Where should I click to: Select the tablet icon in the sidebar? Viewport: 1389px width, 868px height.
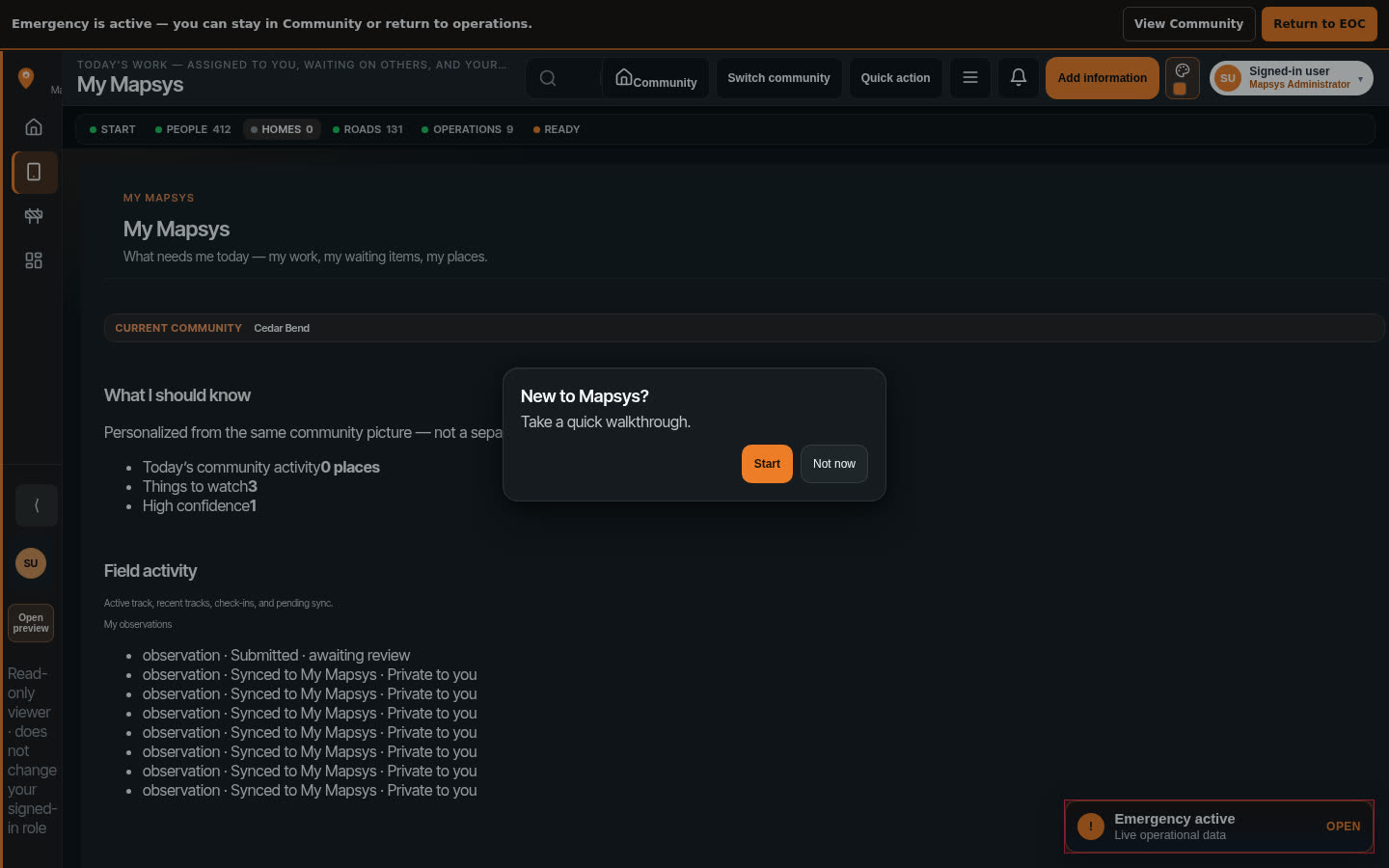click(35, 172)
